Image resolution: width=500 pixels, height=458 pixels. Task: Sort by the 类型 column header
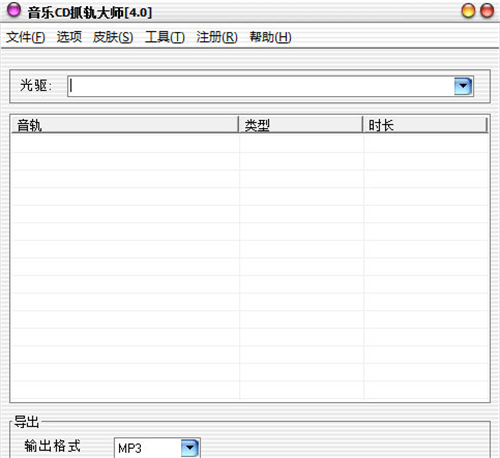[x=301, y=125]
